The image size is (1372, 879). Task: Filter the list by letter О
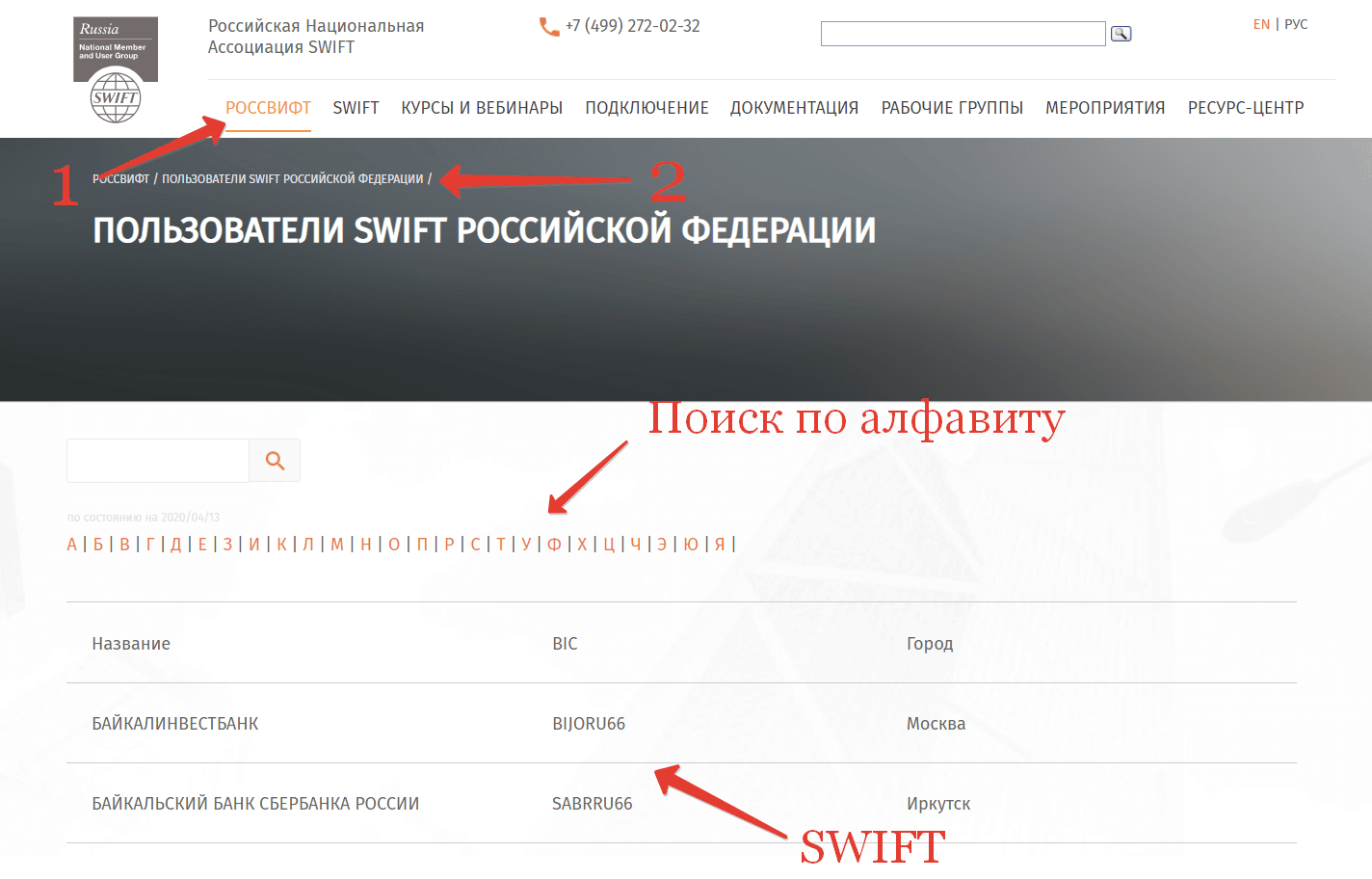click(x=394, y=545)
